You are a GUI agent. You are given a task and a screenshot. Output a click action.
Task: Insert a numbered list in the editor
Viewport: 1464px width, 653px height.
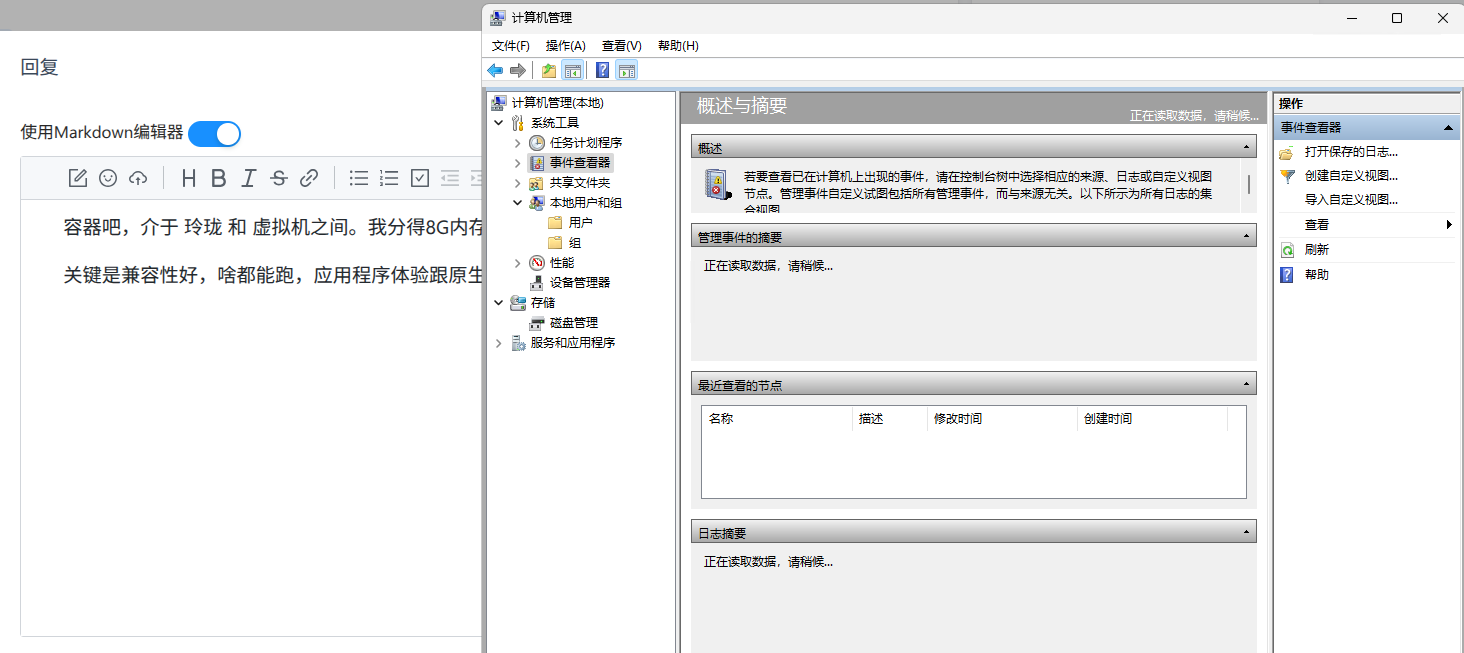(x=390, y=178)
